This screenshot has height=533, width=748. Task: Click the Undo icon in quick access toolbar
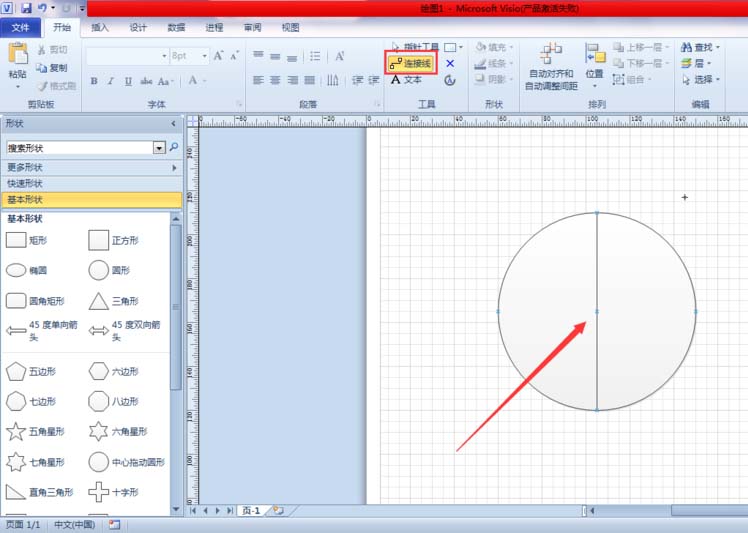(42, 8)
